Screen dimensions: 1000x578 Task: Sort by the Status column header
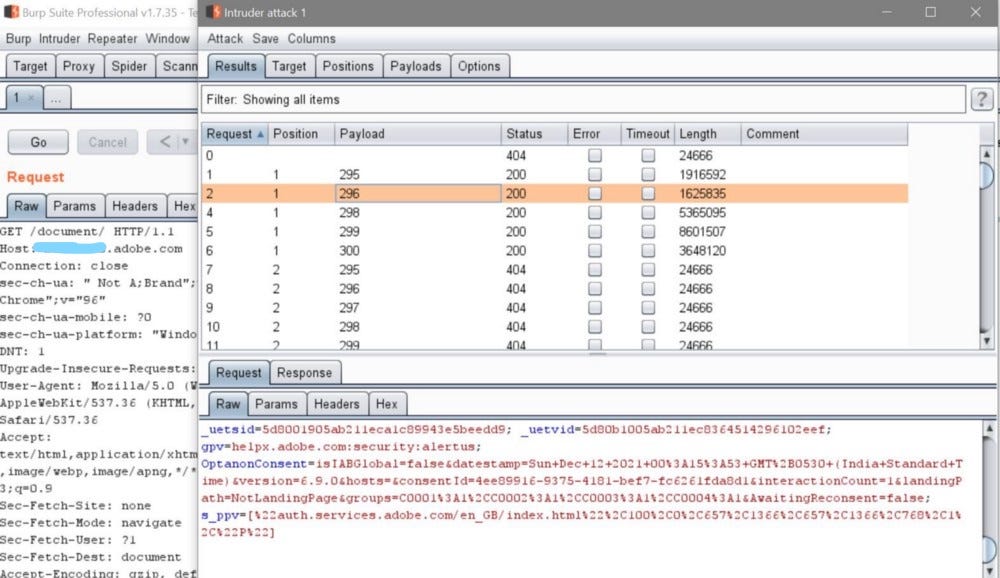(x=534, y=134)
